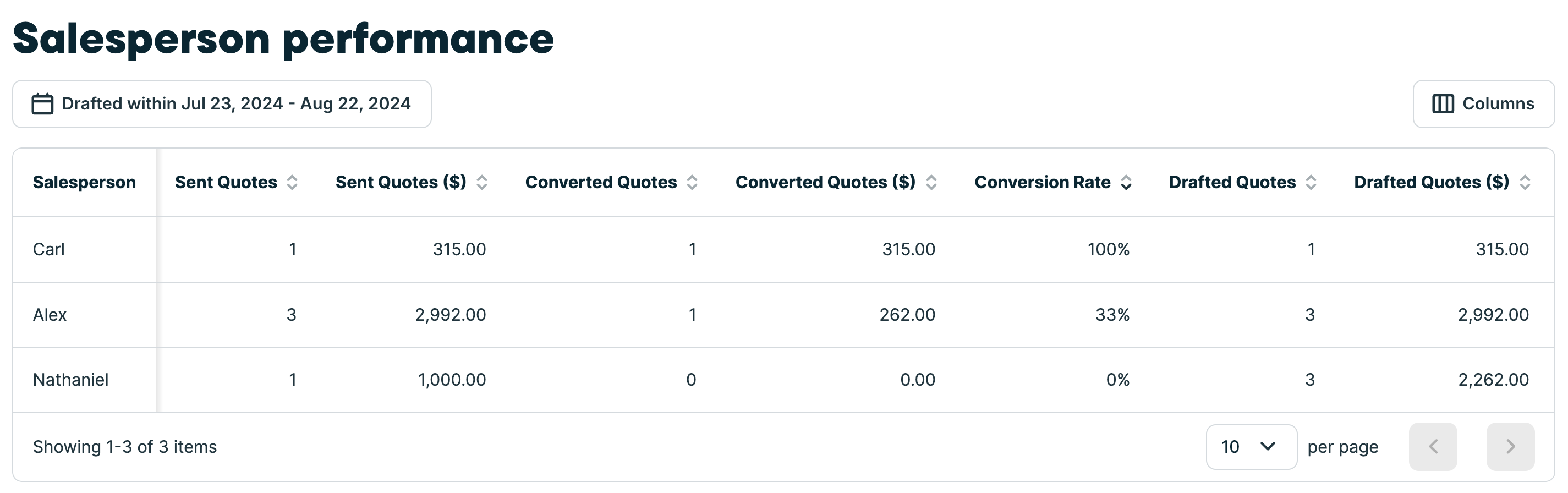This screenshot has width=1568, height=493.
Task: Sort by Sent Quotes arrows icon
Action: pos(292,183)
